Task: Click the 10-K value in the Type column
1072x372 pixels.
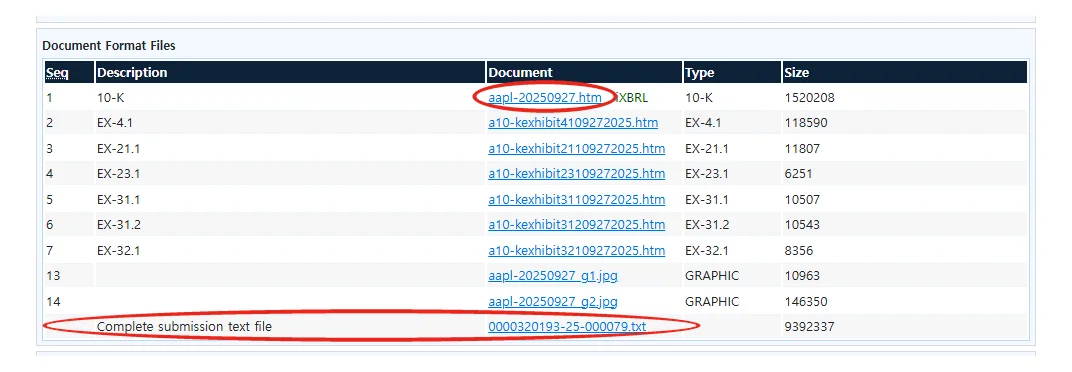Action: pos(699,98)
